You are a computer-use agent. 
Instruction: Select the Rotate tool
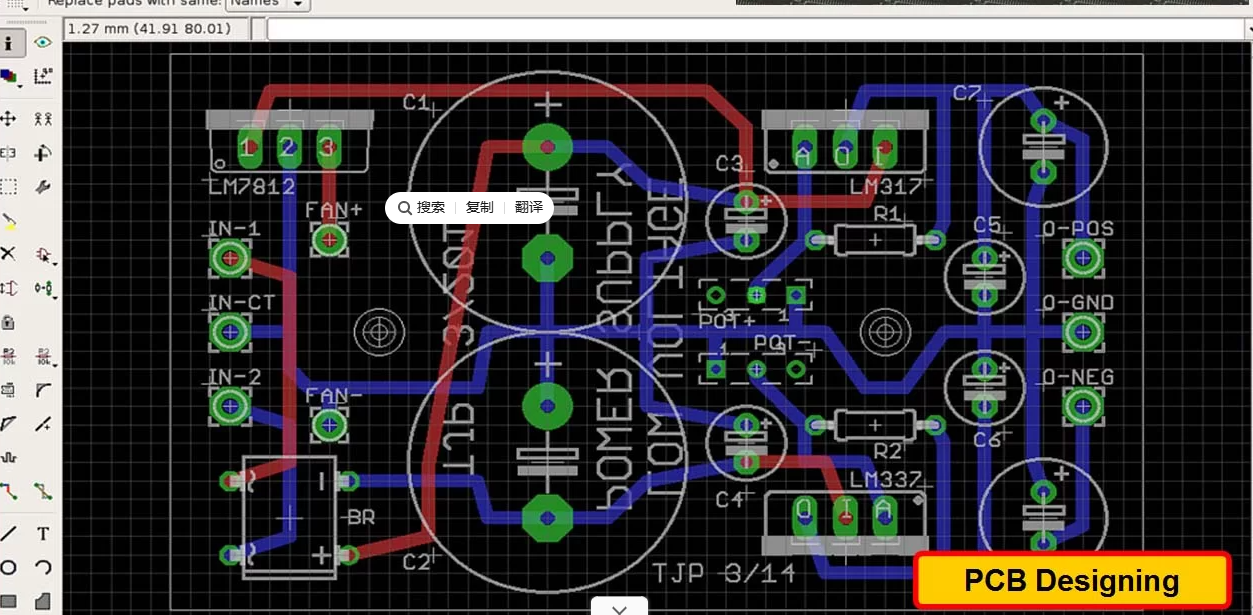click(x=43, y=153)
